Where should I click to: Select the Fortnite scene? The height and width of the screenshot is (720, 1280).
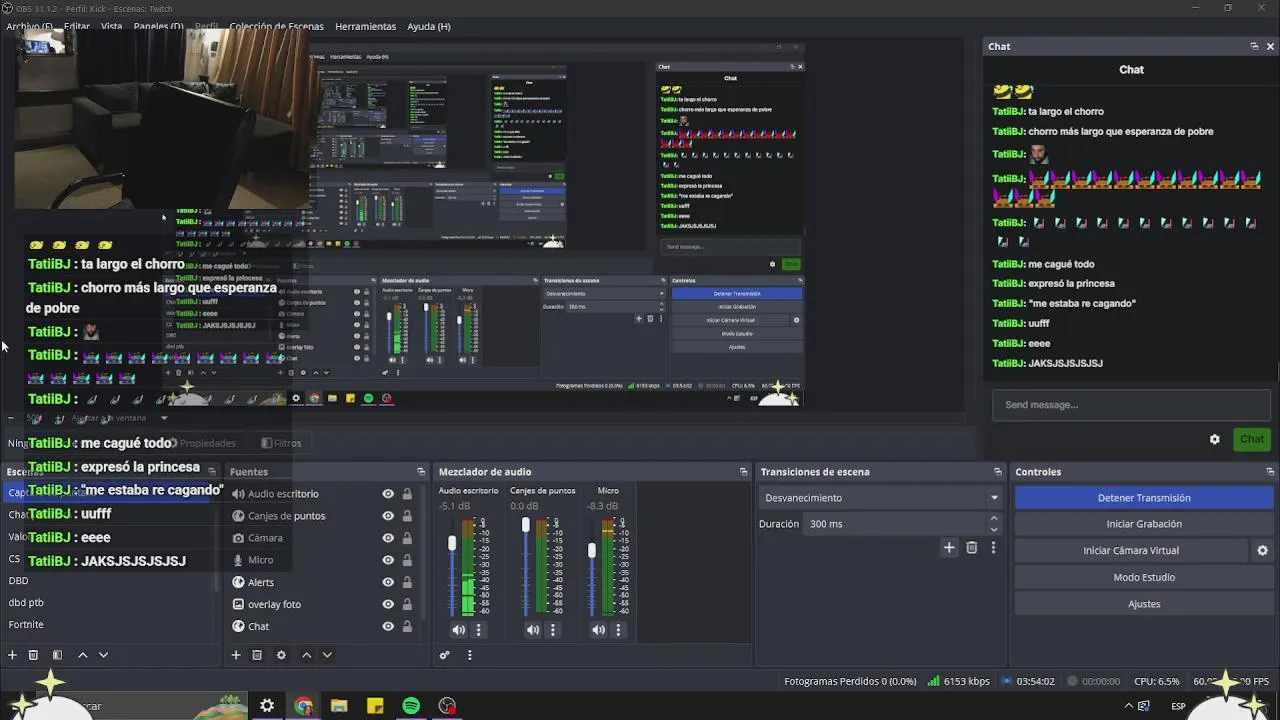click(26, 624)
